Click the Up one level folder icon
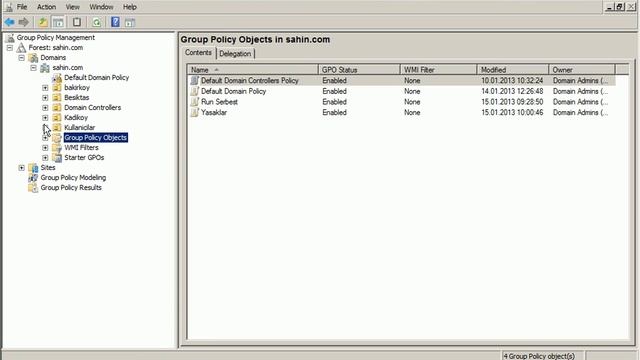Image resolution: width=640 pixels, height=360 pixels. tap(42, 22)
